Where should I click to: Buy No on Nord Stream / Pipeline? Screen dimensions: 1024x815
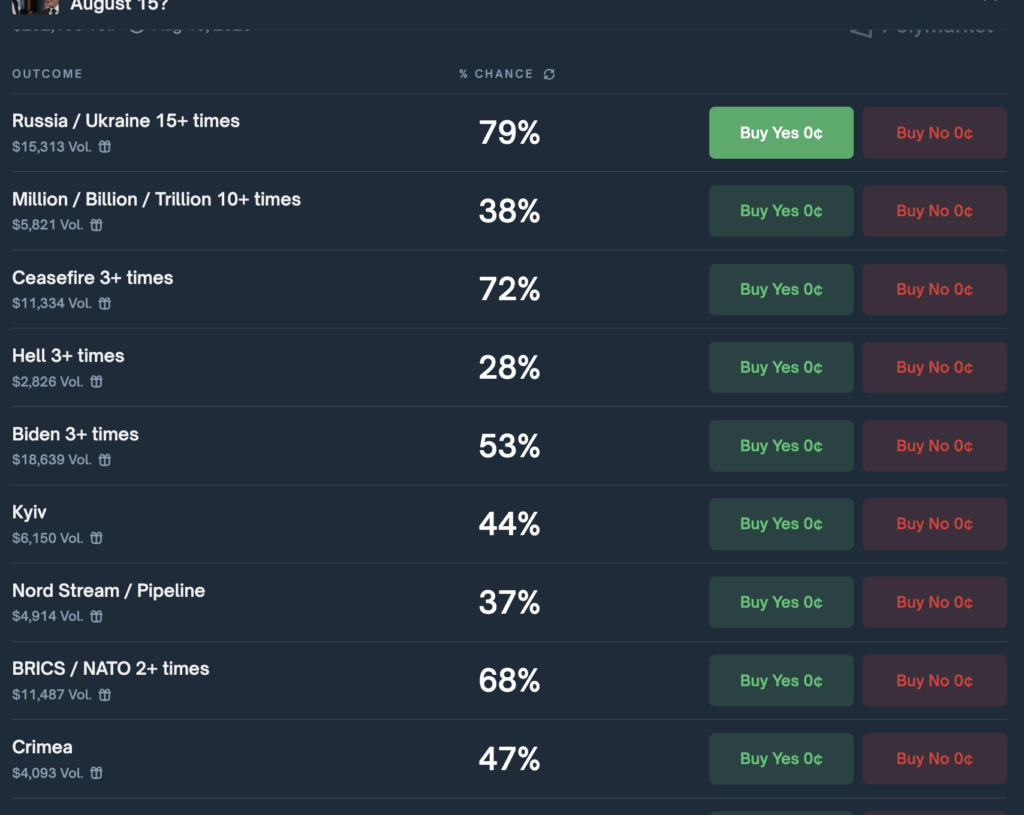pos(934,602)
